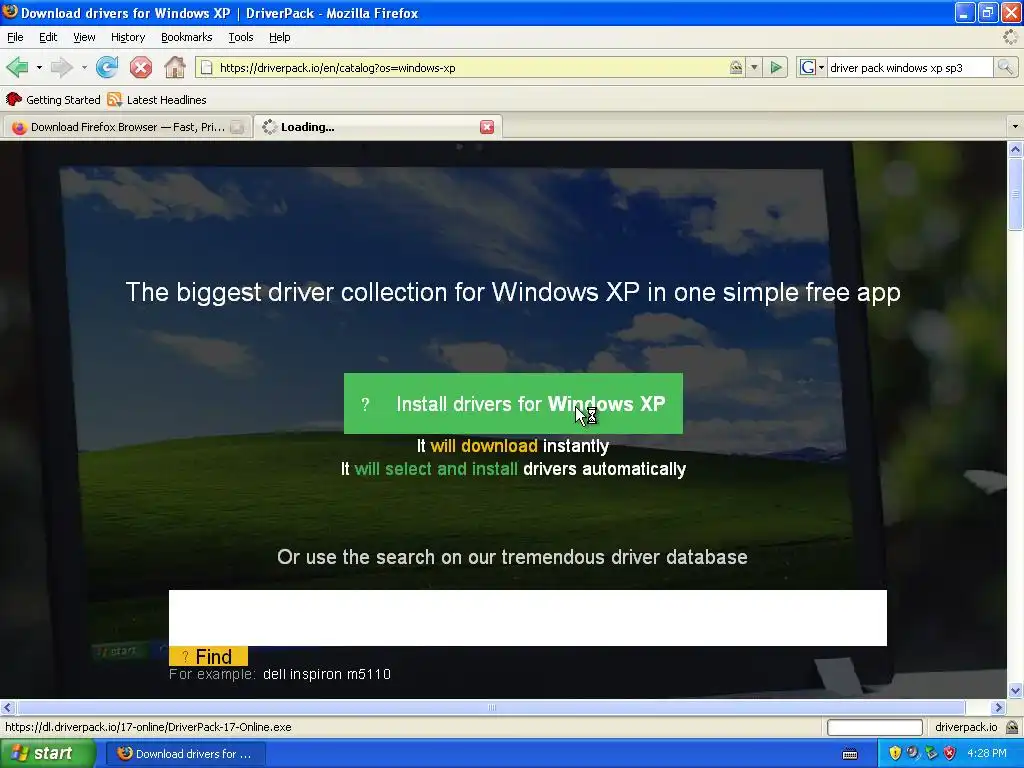
Task: Click the driverpack.io security padlock in status bar
Action: coord(1012,727)
